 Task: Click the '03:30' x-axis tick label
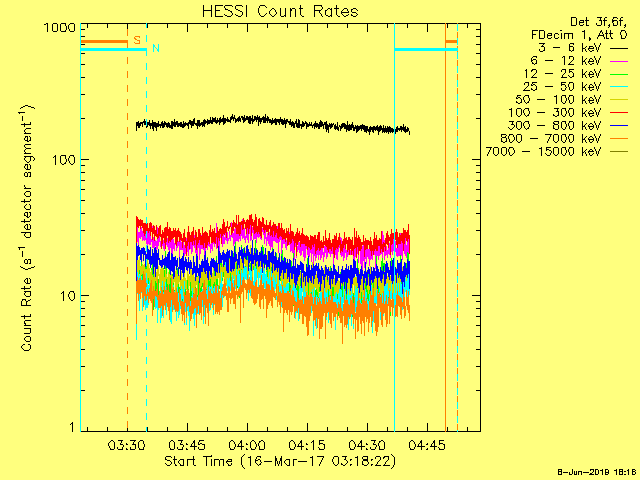(x=127, y=445)
